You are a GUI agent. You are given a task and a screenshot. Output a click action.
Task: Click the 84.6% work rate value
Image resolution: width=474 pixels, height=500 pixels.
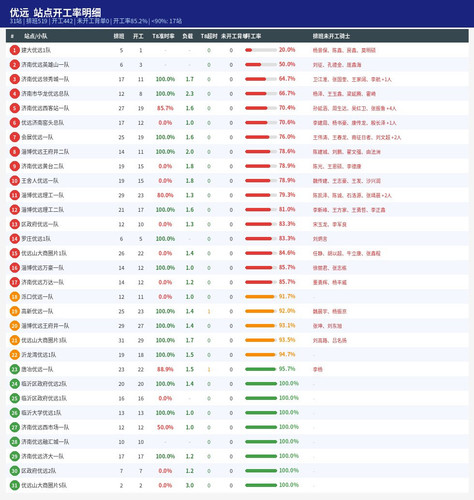tap(287, 253)
